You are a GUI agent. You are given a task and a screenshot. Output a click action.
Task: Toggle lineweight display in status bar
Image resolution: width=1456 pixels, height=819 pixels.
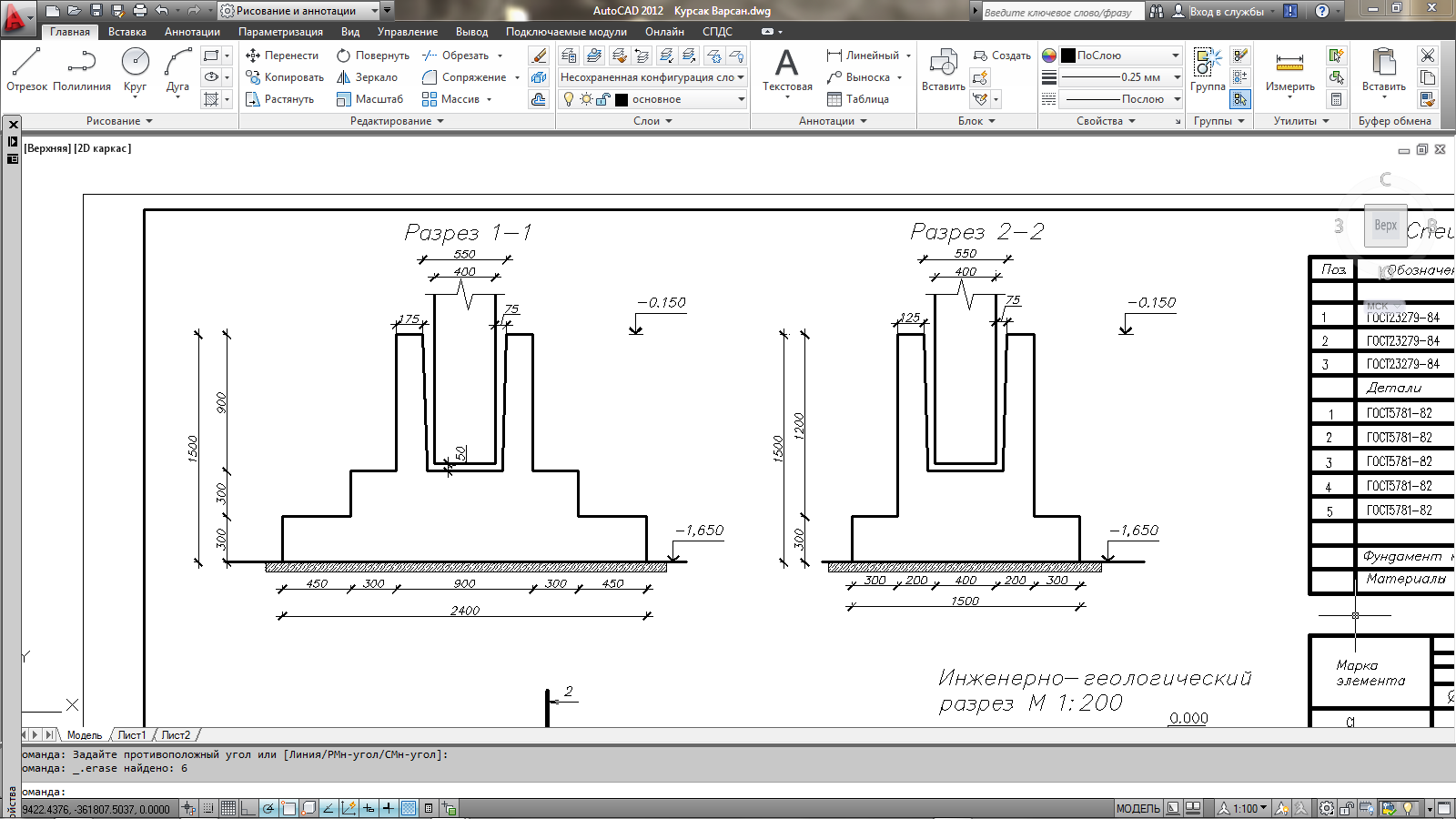tap(389, 808)
